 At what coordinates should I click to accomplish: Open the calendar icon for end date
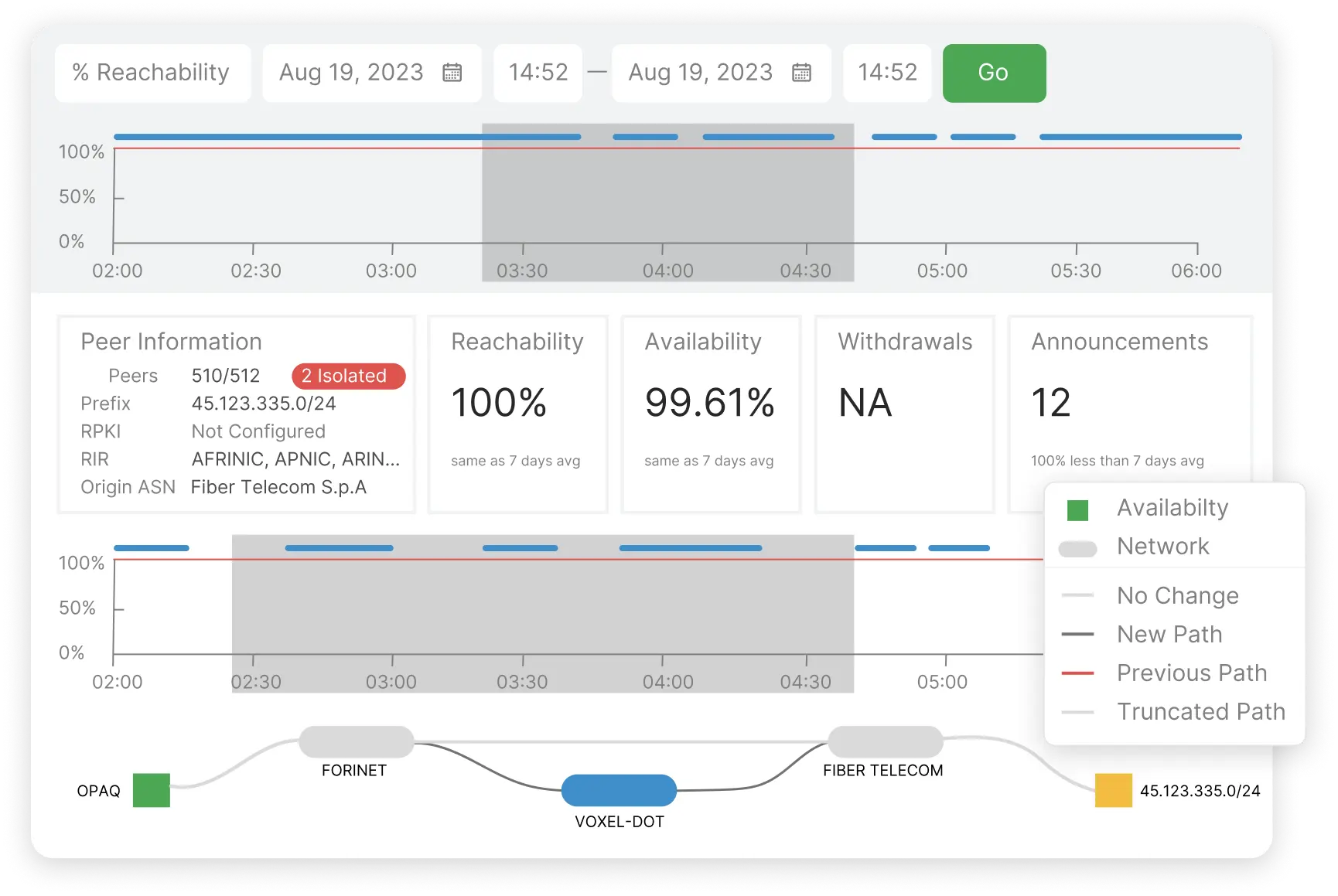(x=803, y=73)
